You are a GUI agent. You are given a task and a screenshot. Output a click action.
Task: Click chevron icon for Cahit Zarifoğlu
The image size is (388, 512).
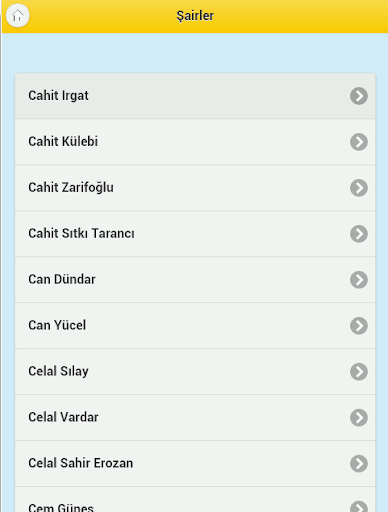pos(359,188)
